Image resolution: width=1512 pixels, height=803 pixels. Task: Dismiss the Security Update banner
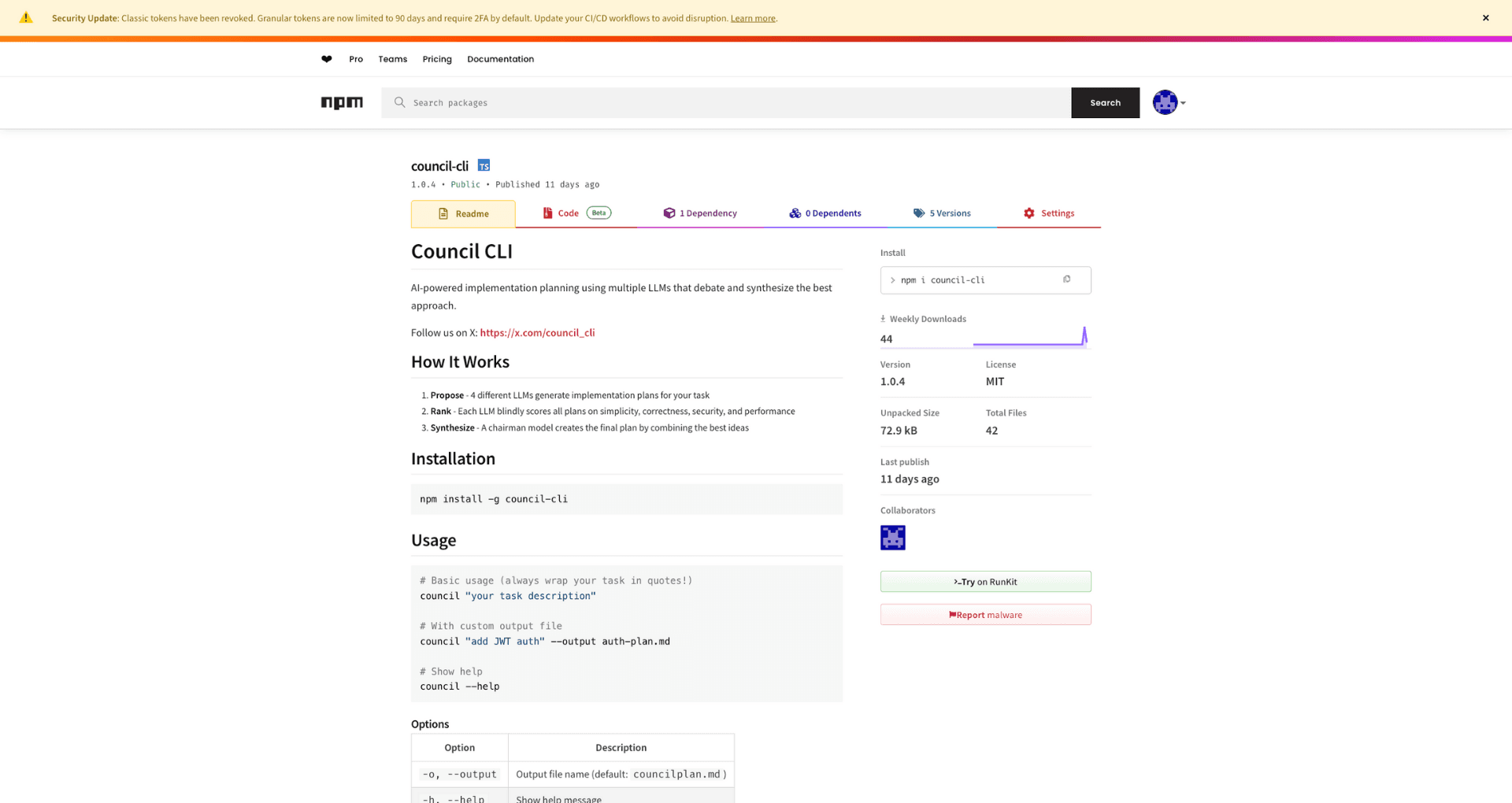click(1486, 17)
